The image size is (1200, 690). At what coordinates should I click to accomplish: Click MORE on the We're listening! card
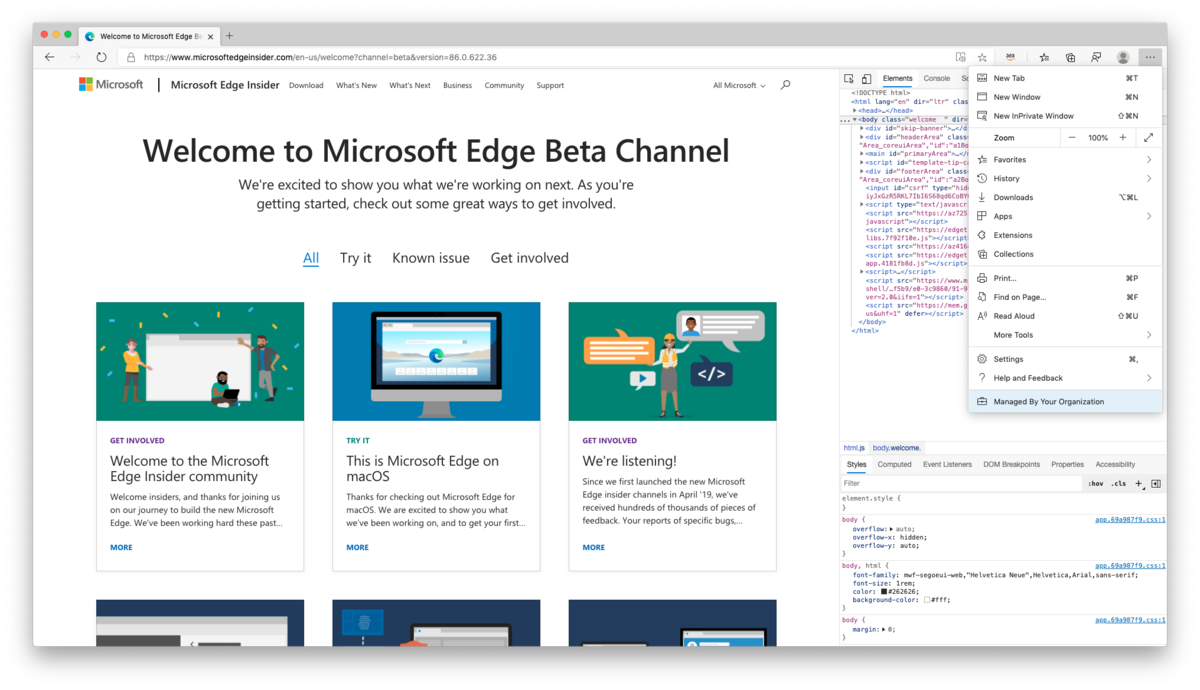(593, 547)
